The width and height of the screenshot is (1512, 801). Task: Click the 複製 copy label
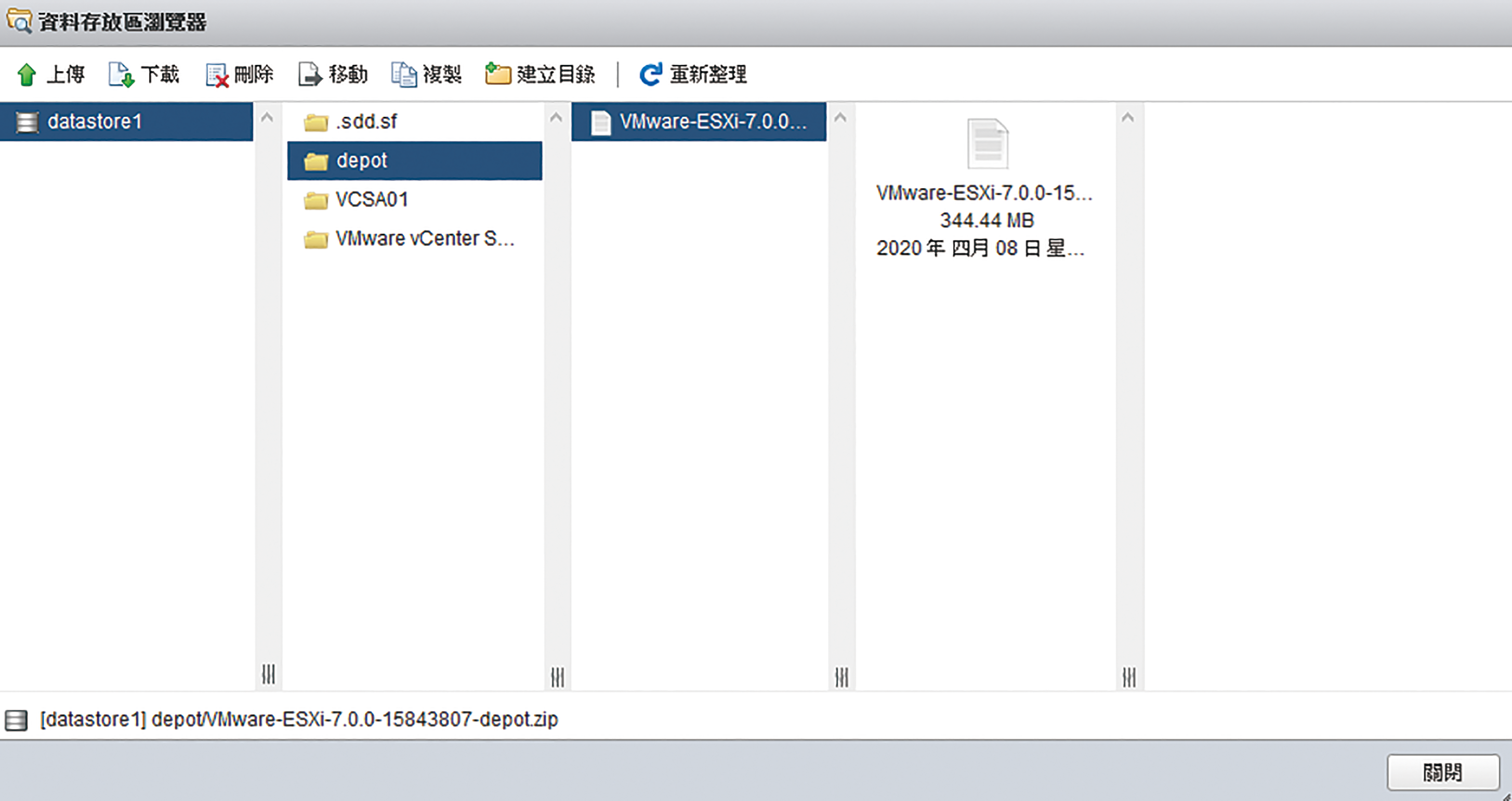442,74
